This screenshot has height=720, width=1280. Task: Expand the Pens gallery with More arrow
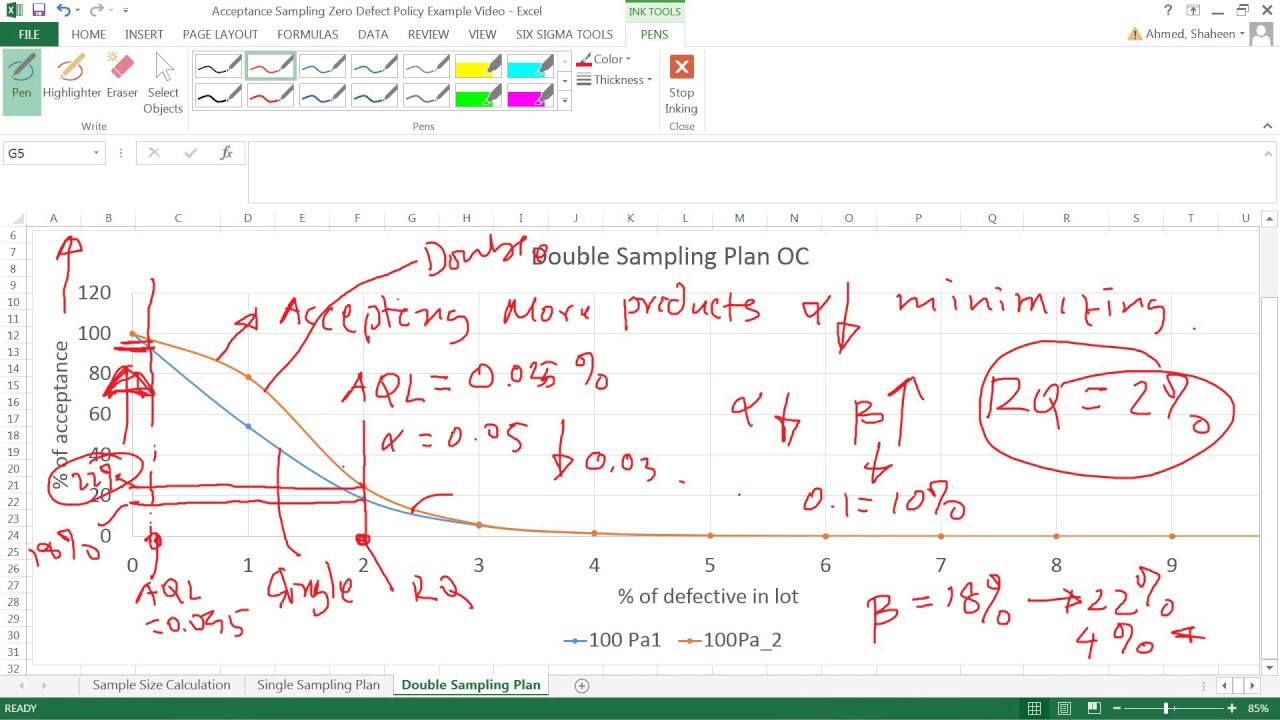[x=564, y=100]
